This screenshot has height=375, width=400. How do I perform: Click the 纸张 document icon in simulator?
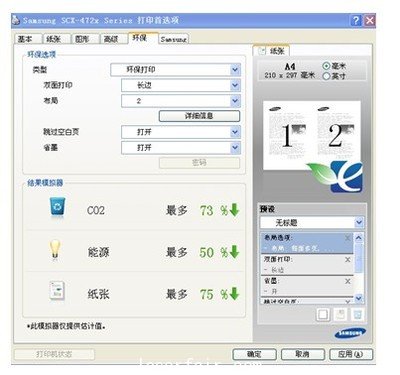pos(57,291)
